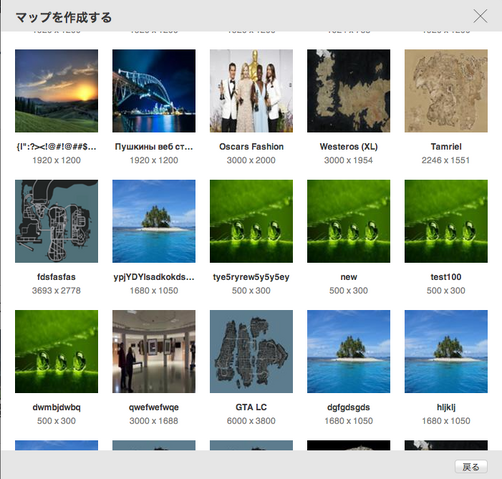Click the dgfgdsgds label

(x=349, y=407)
